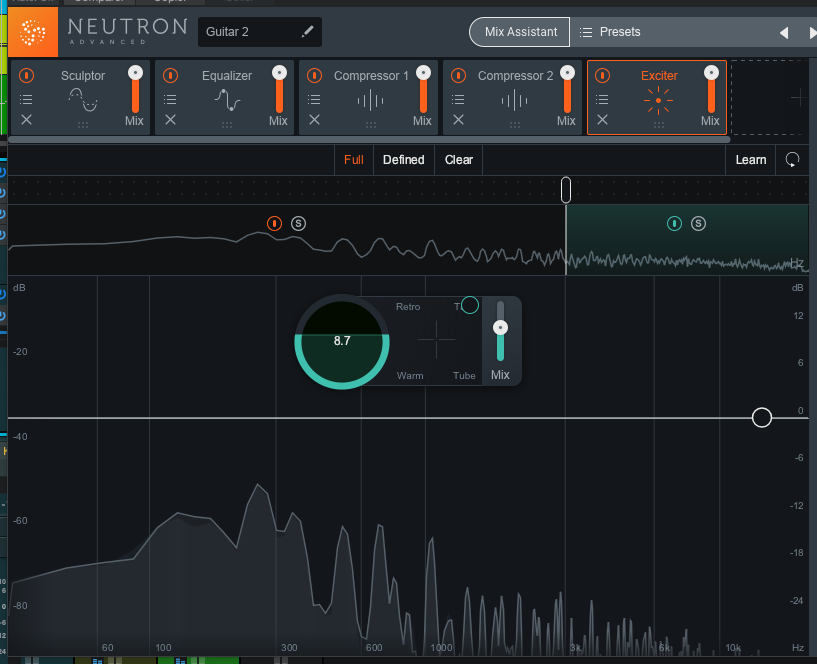Click the pencil icon to rename Guitar 2
Viewport: 817px width, 664px height.
pos(306,31)
